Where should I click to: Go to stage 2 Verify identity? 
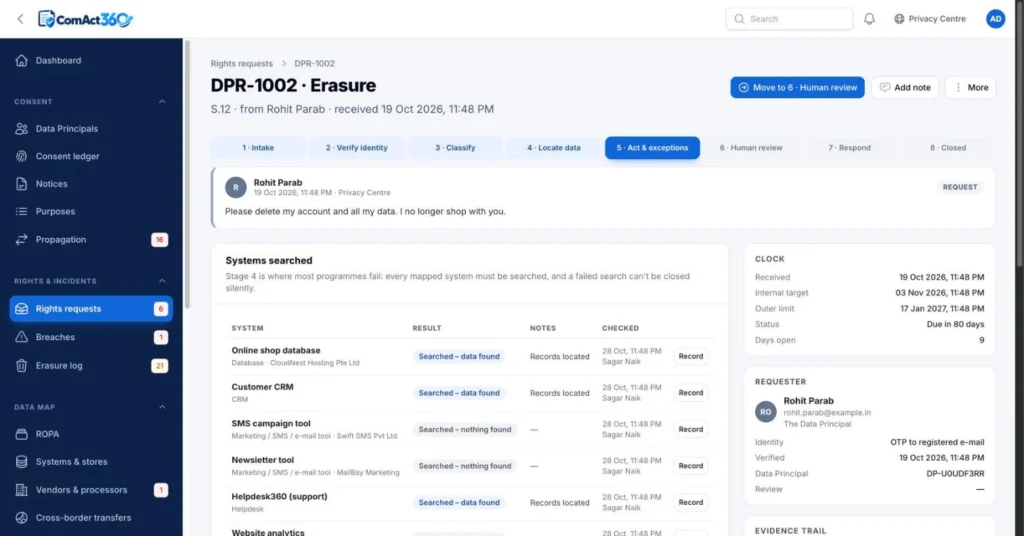point(357,148)
